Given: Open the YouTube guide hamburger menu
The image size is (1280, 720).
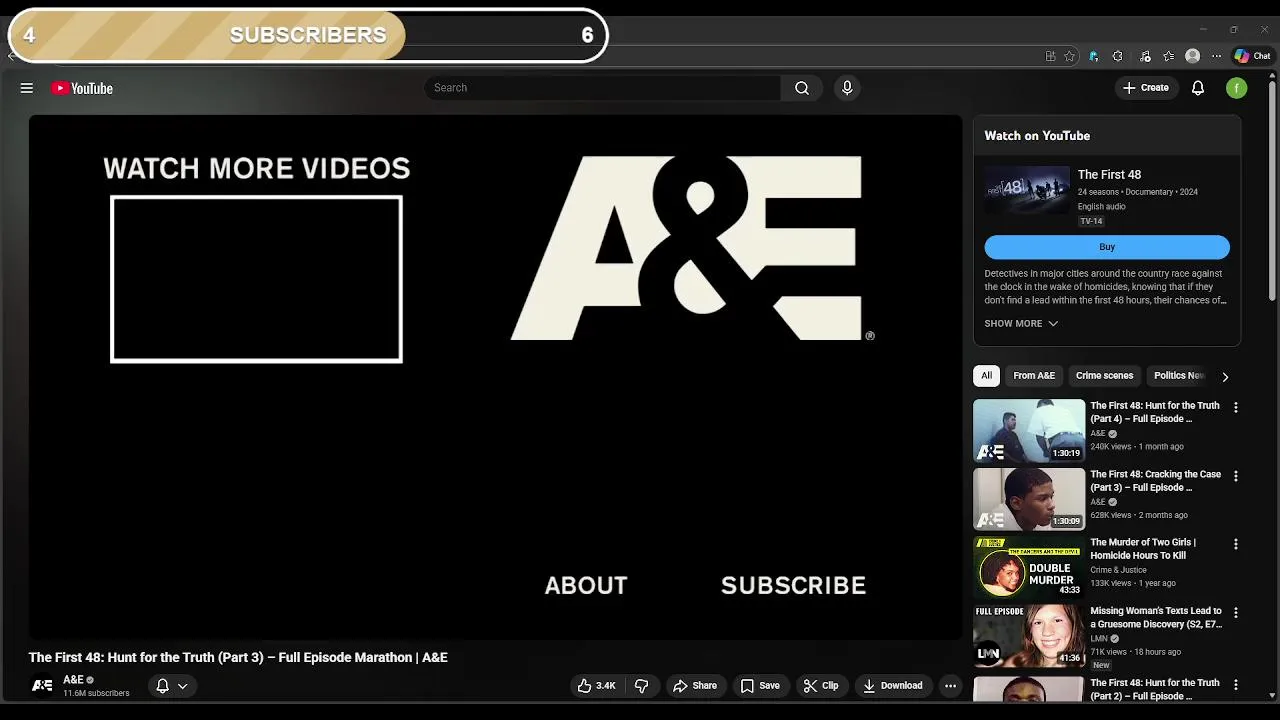Looking at the screenshot, I should 27,88.
